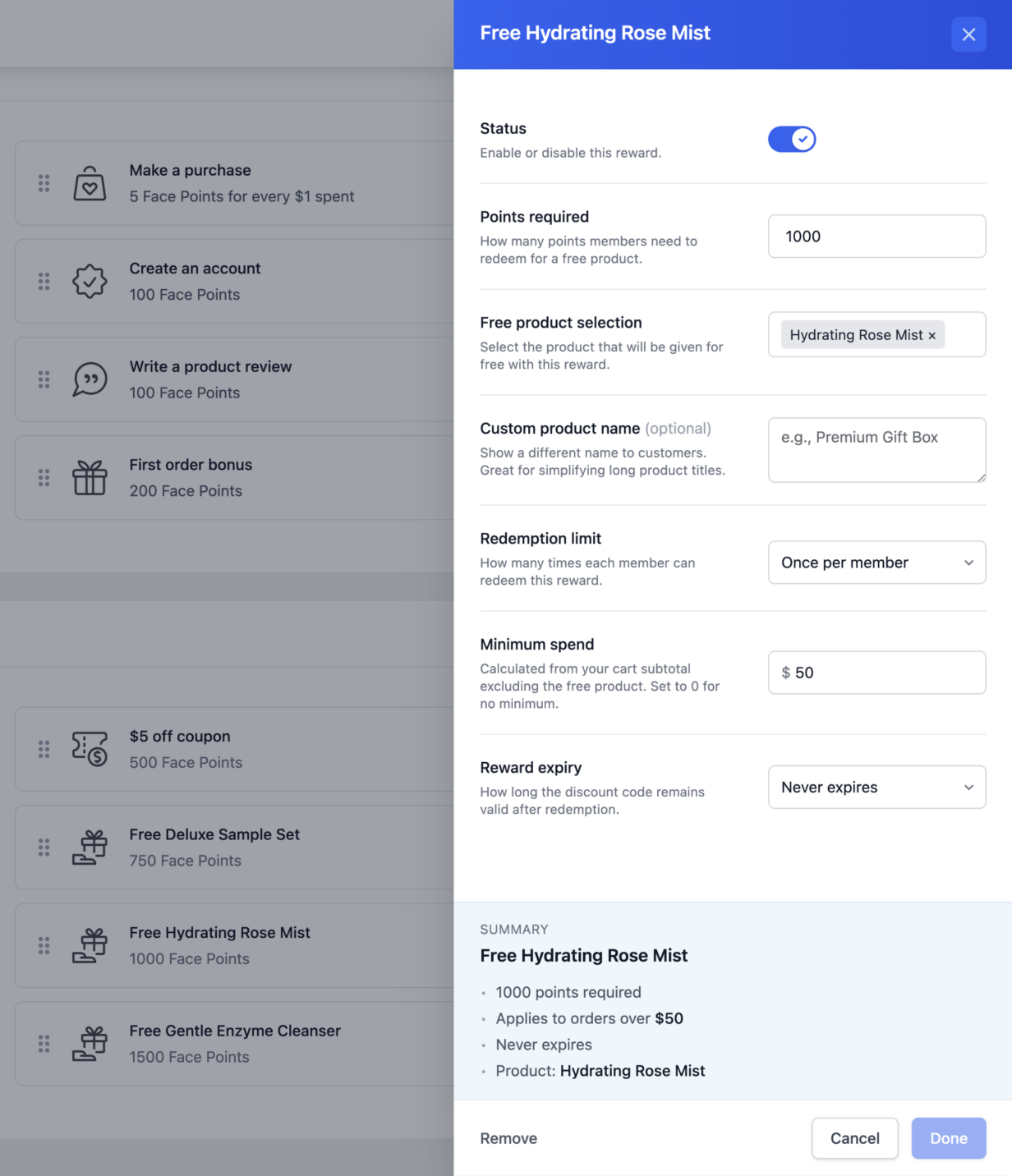Remove the Hydrating Rose Mist product tag
The width and height of the screenshot is (1012, 1176).
point(932,335)
